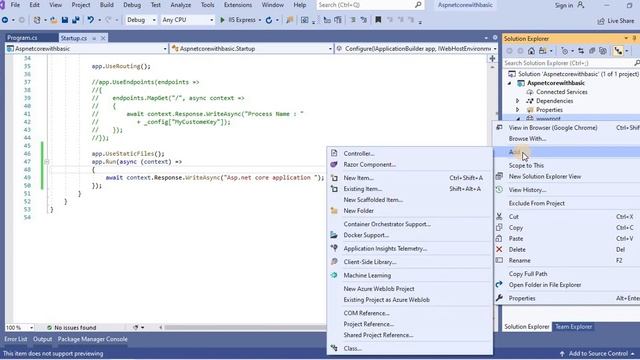This screenshot has height=360, width=640.
Task: Click the Save file toolbar icon
Action: click(x=65, y=20)
